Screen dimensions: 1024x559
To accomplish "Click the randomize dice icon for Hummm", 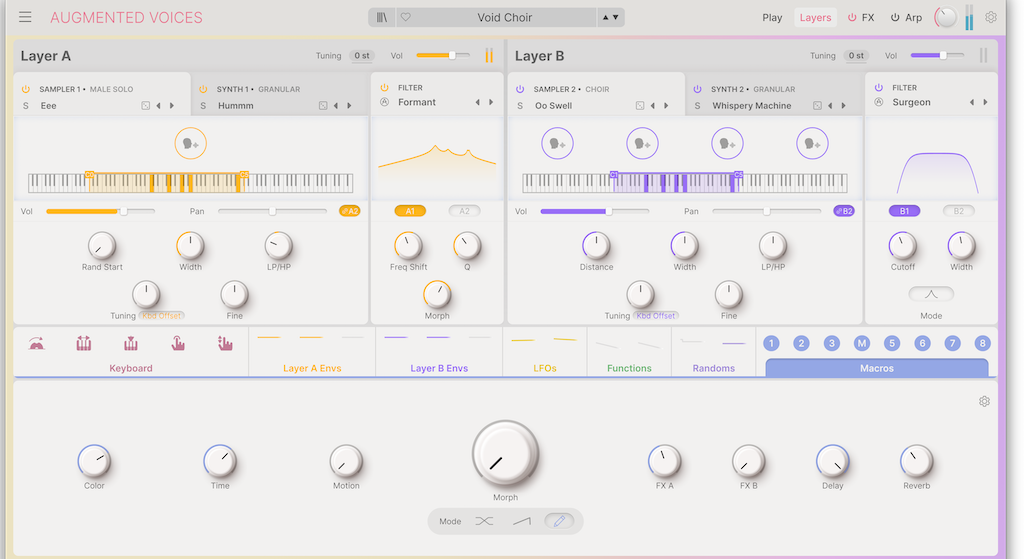I will pyautogui.click(x=323, y=106).
